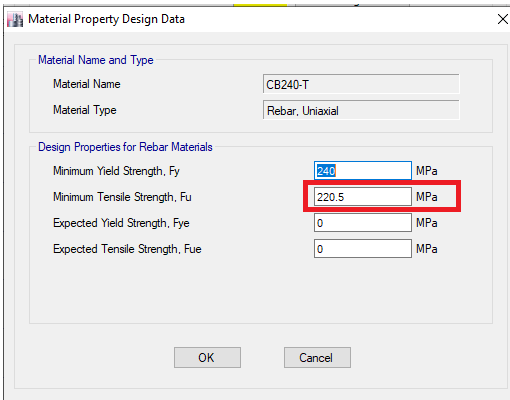Image resolution: width=510 pixels, height=400 pixels.
Task: Click the MPa unit beside the Fy field
Action: coord(427,171)
